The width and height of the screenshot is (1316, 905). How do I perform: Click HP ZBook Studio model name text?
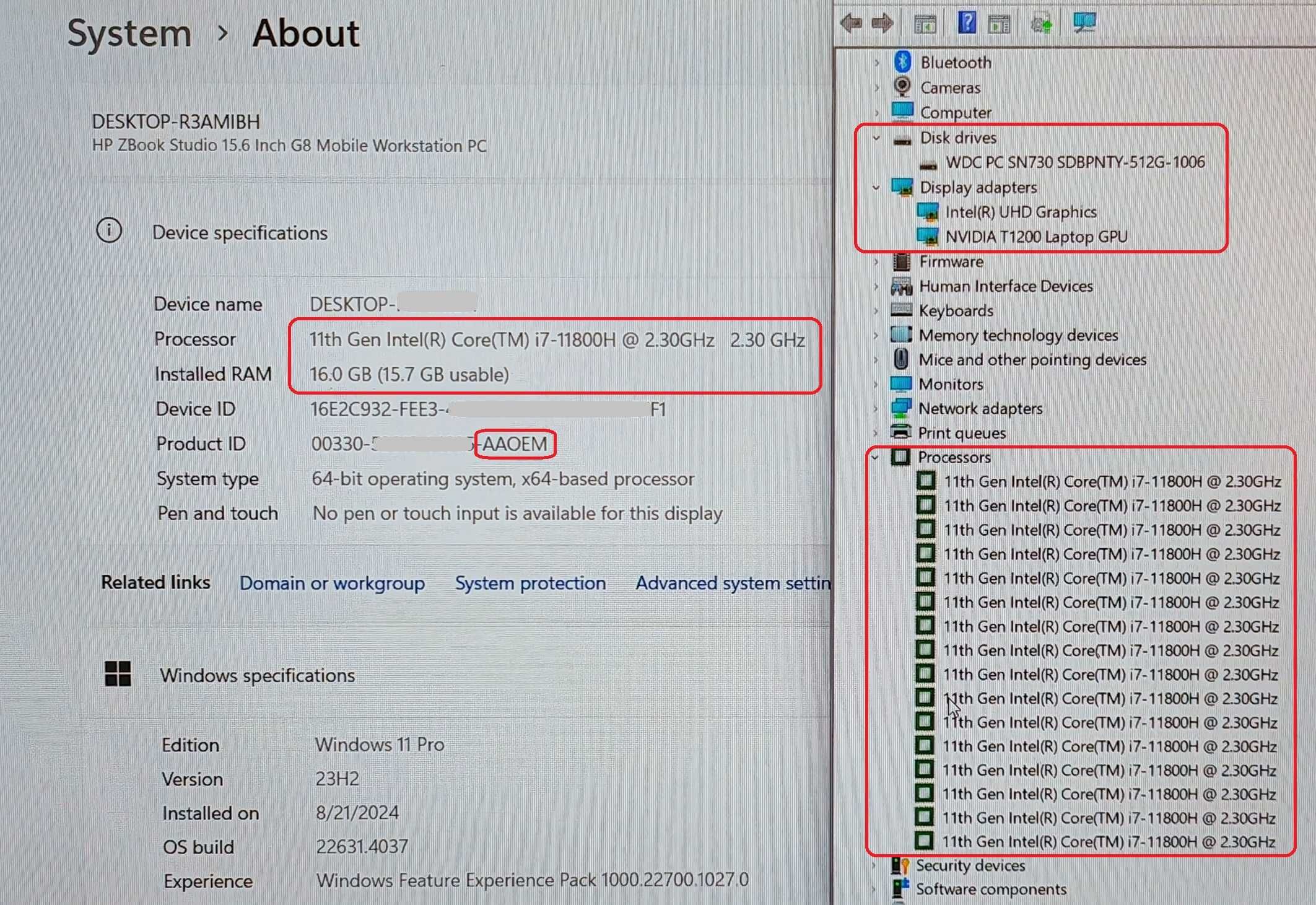(x=289, y=146)
